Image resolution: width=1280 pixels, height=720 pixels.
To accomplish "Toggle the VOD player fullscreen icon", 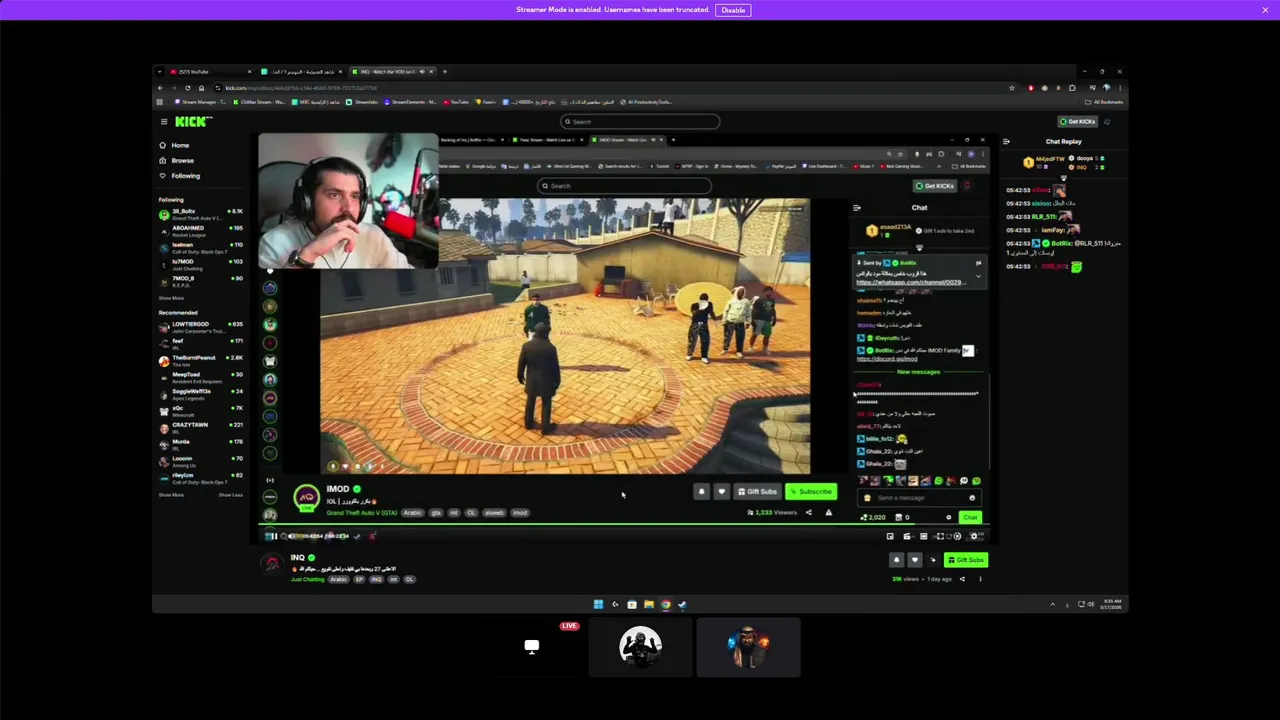I will [940, 536].
